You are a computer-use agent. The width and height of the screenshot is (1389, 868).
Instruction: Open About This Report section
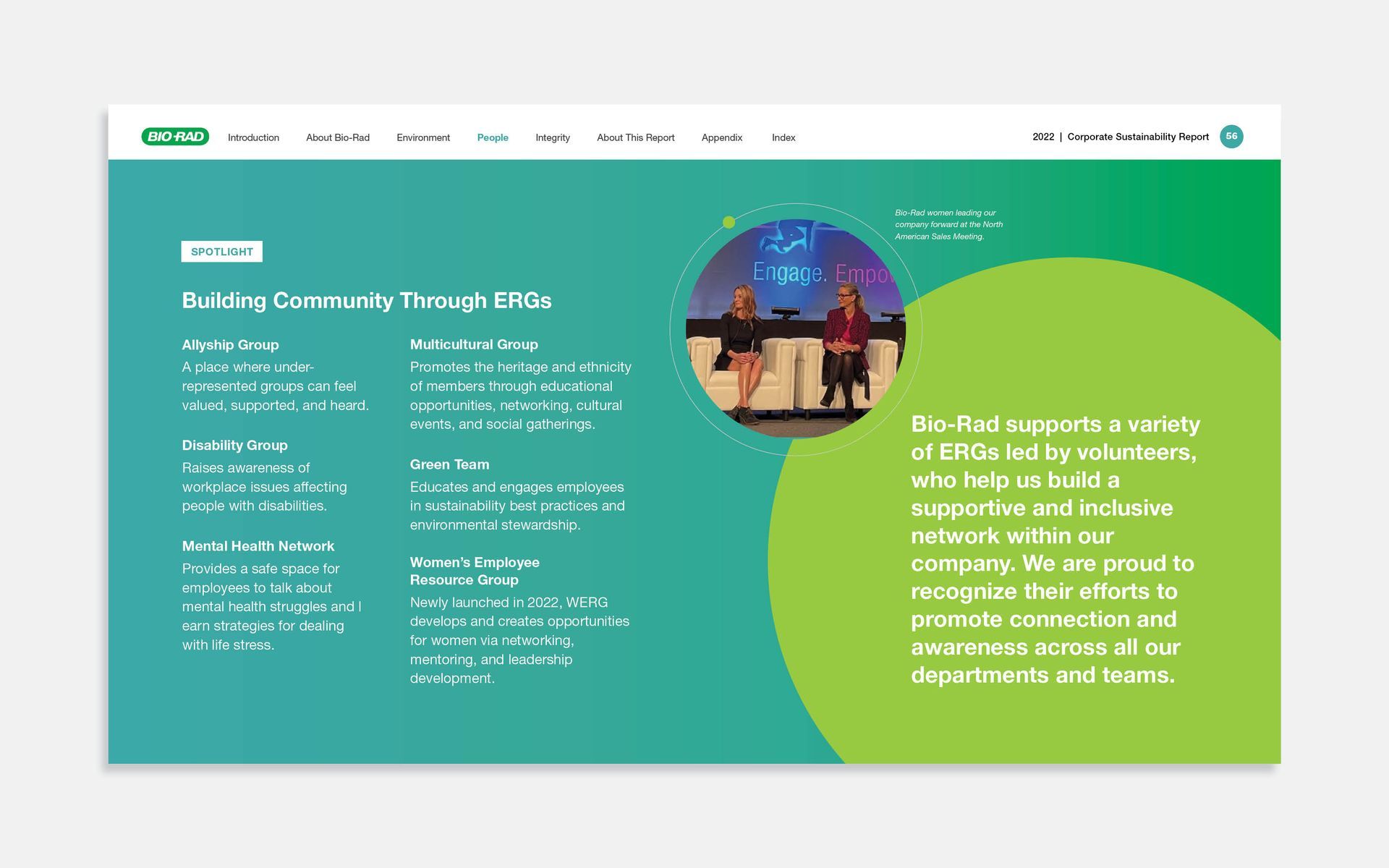636,137
